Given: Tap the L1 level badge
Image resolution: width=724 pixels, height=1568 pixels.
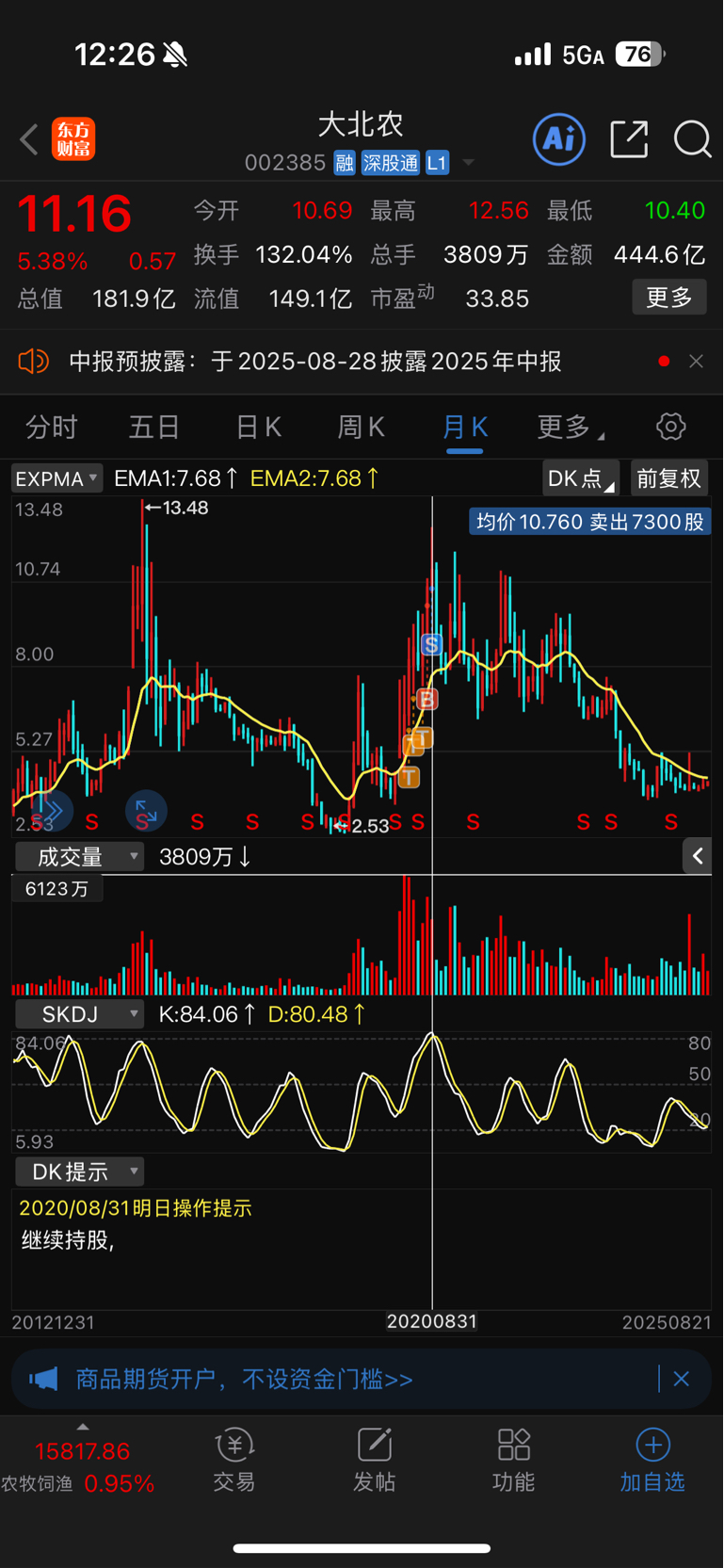Looking at the screenshot, I should [x=437, y=163].
